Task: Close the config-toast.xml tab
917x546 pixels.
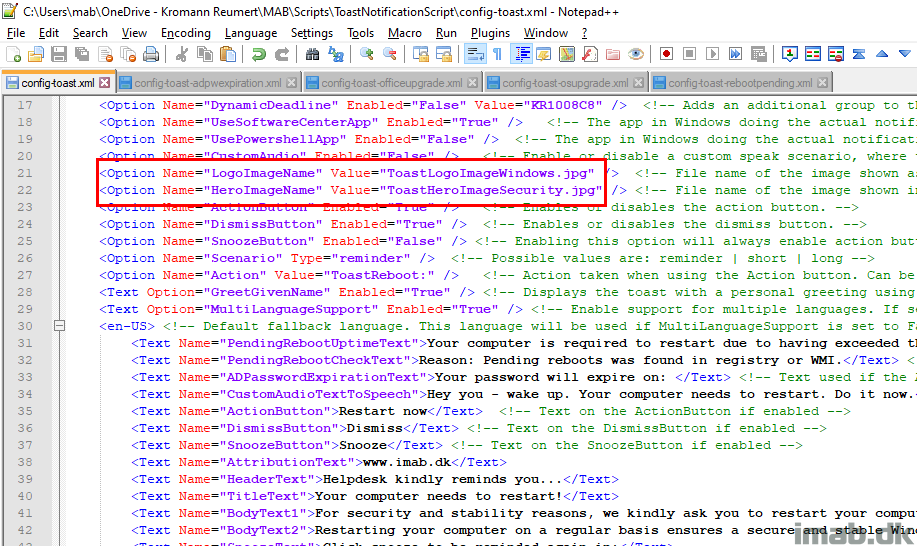Action: pyautogui.click(x=104, y=83)
